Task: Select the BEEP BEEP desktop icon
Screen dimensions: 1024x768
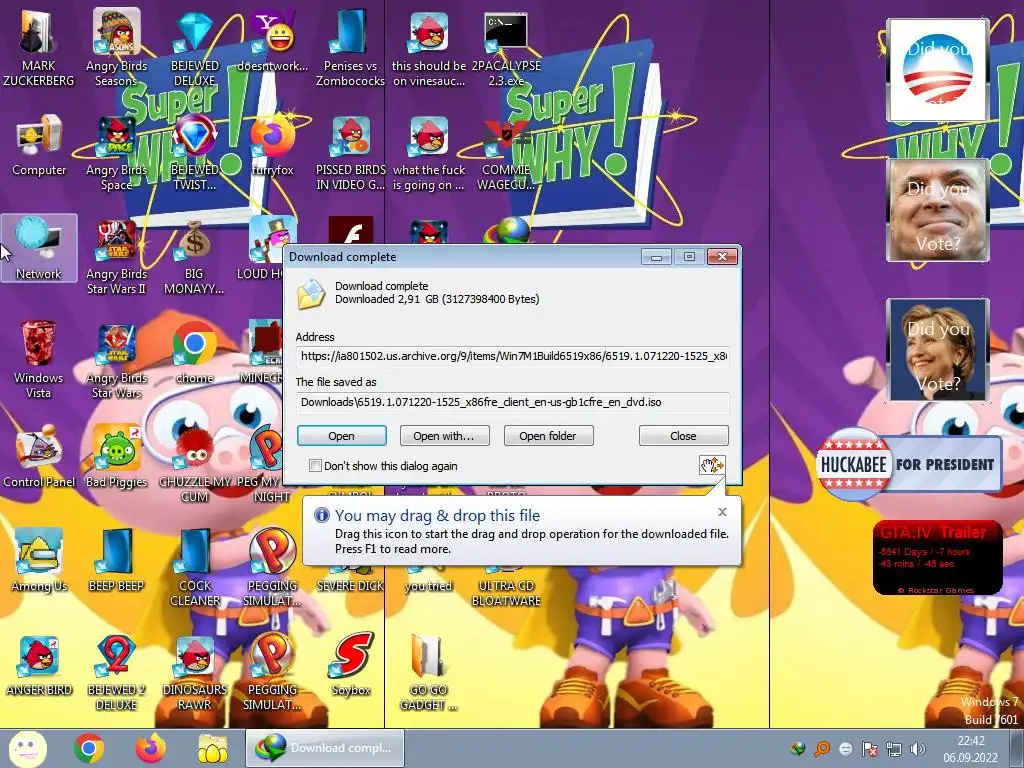Action: [x=116, y=560]
